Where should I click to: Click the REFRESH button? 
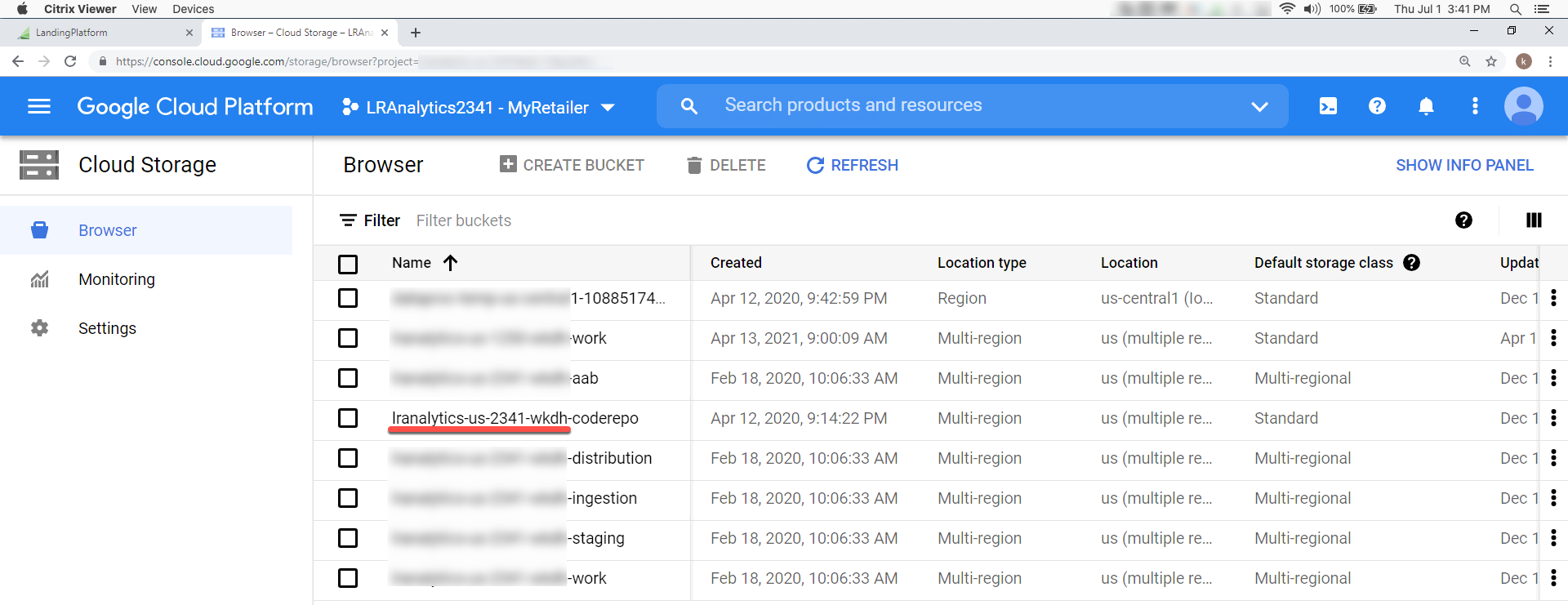tap(853, 165)
